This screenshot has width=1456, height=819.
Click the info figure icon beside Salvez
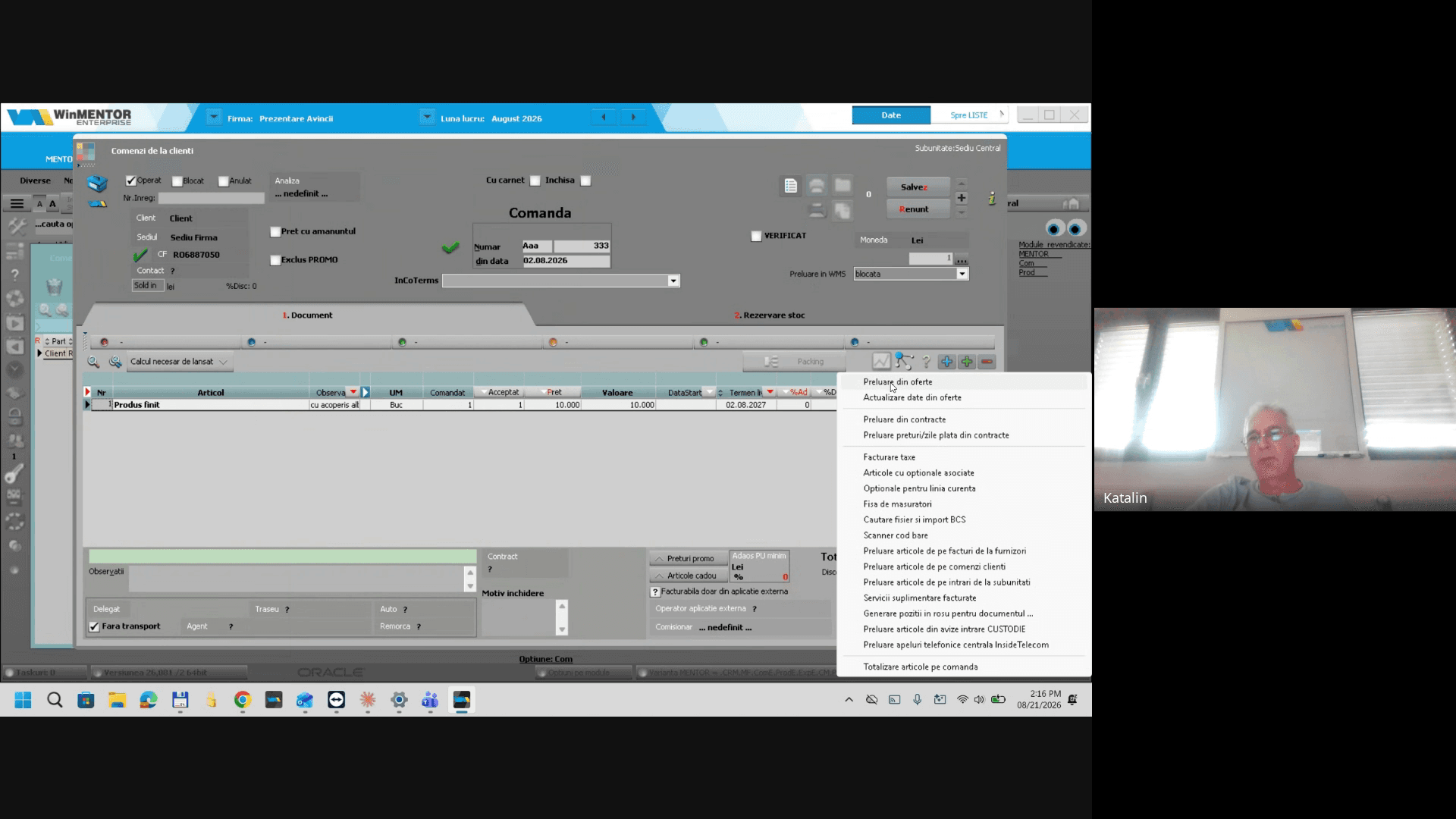[991, 199]
